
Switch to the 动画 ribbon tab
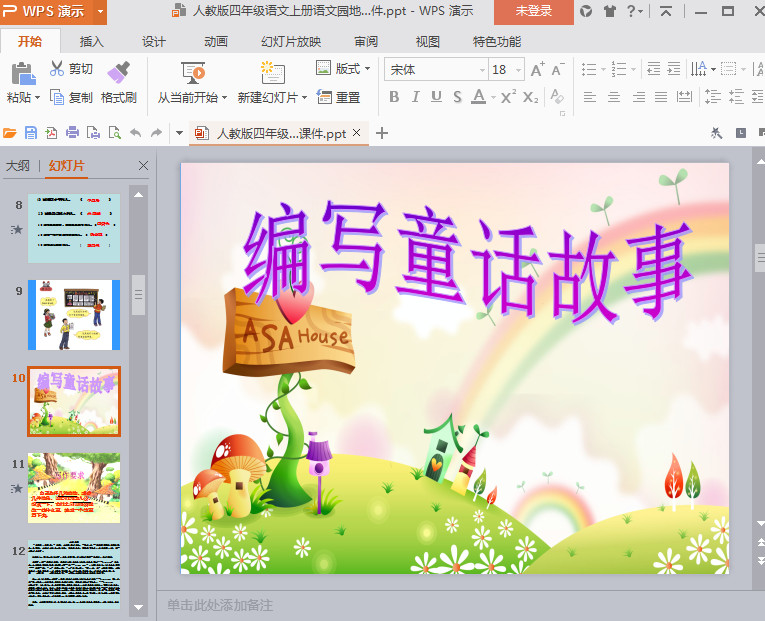[x=216, y=42]
